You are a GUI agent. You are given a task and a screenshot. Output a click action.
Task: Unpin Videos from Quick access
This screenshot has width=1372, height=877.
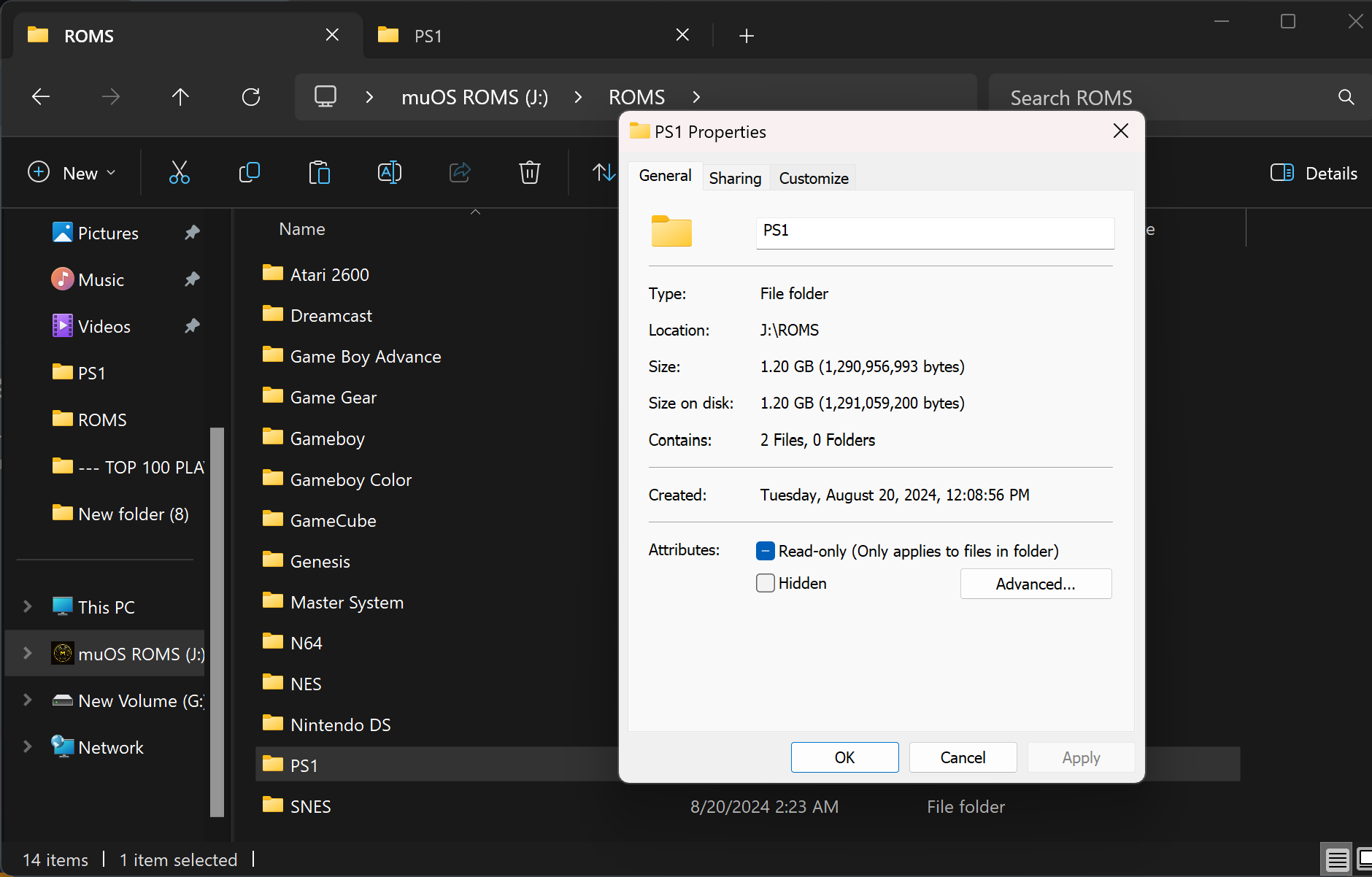[192, 326]
